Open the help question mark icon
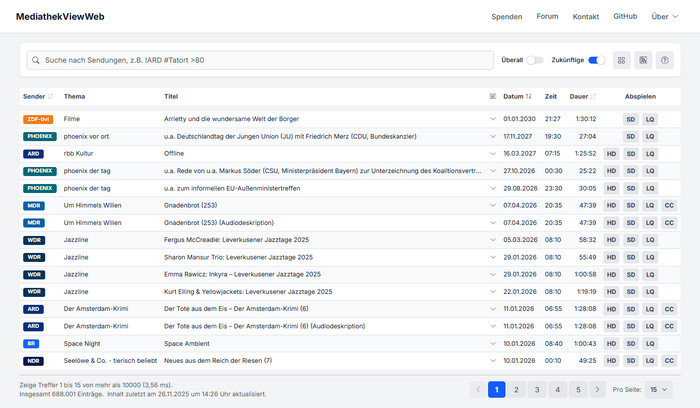 pos(666,60)
